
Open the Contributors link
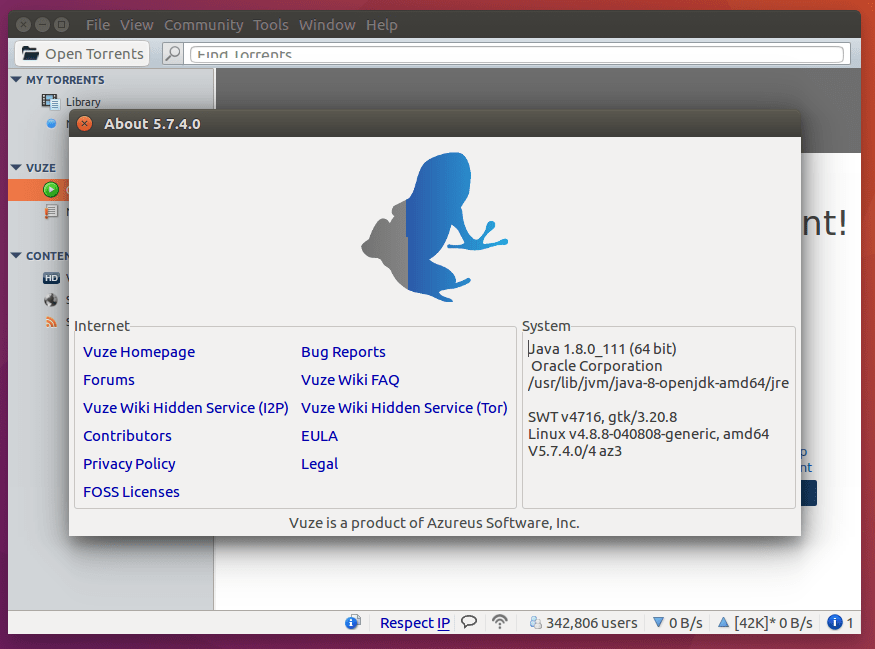point(127,436)
